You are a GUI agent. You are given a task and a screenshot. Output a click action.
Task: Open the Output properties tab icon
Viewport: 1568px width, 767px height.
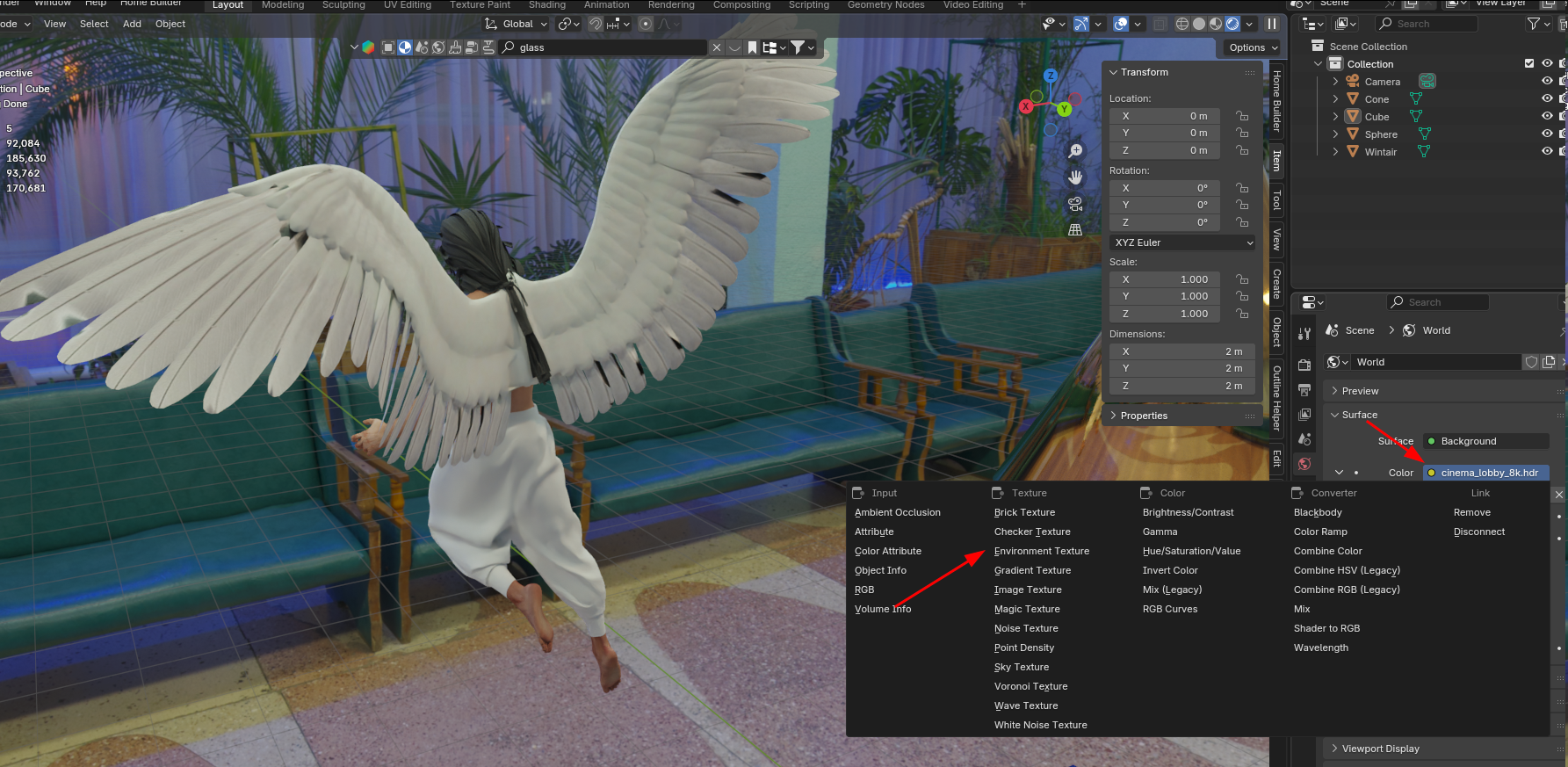point(1304,389)
